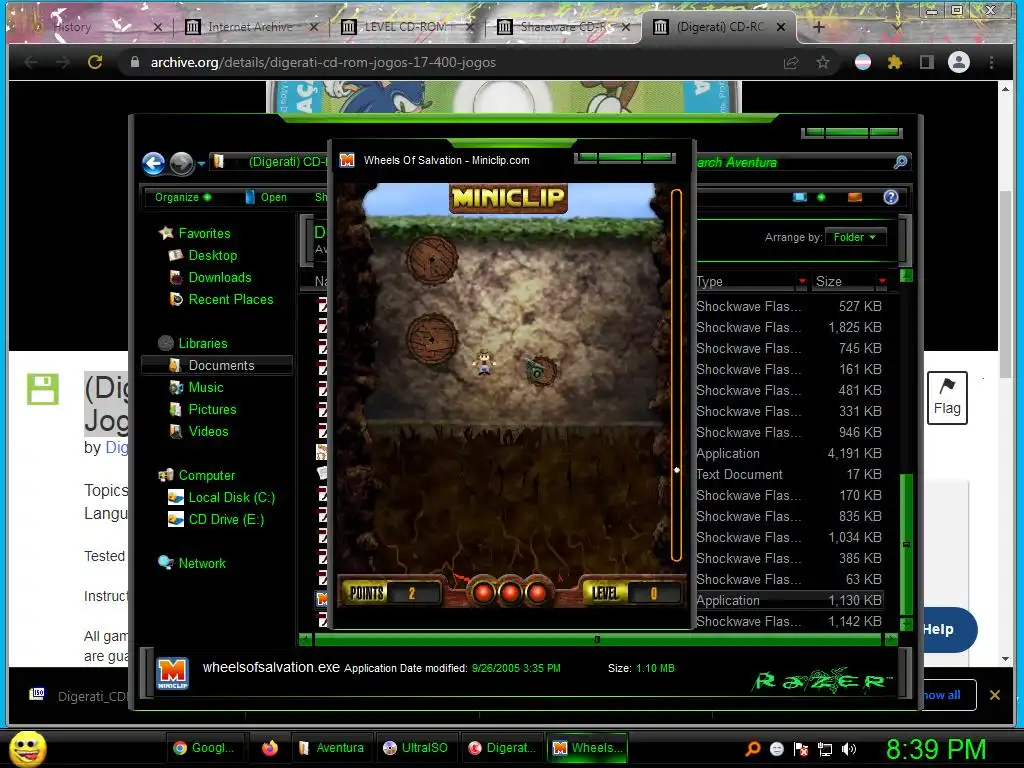
Task: Click the volume speaker tray icon
Action: click(849, 749)
